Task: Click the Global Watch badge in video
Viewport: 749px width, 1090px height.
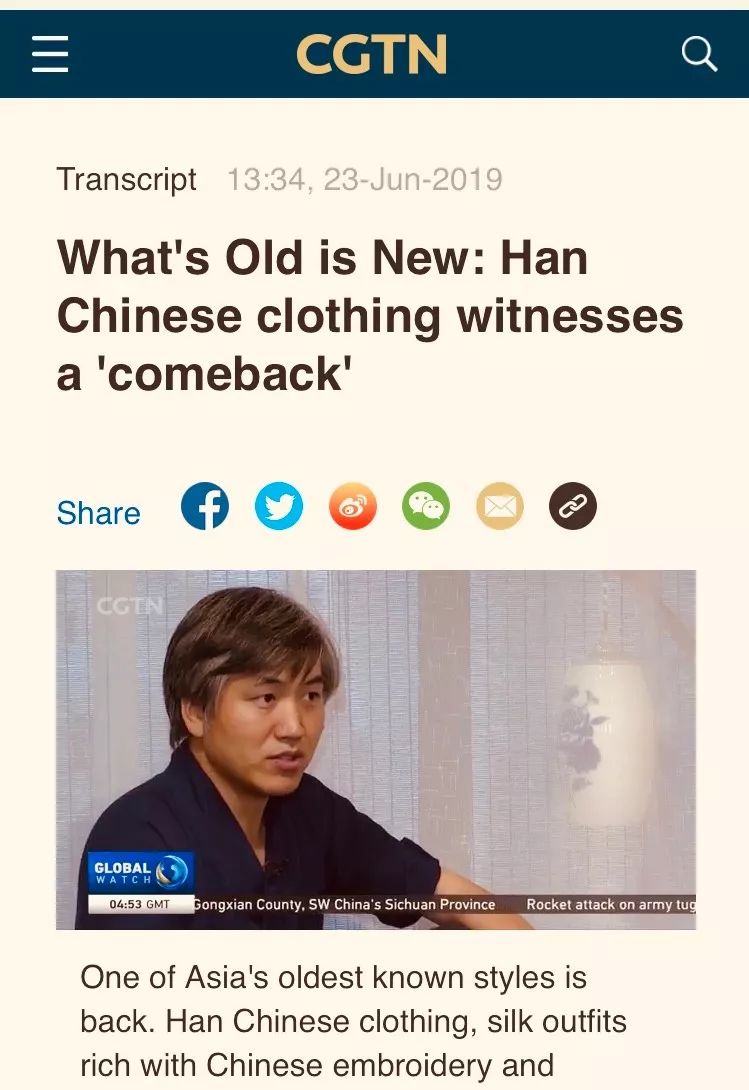Action: [140, 872]
